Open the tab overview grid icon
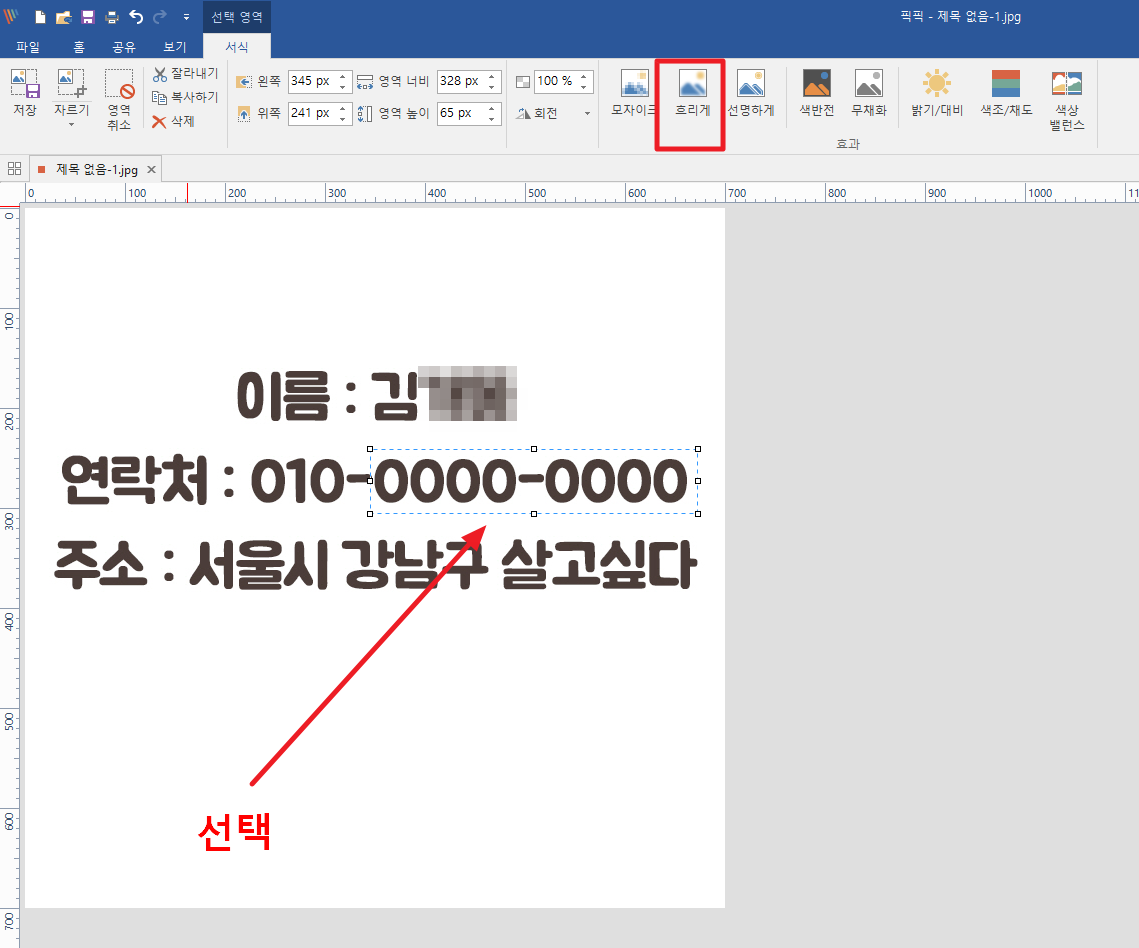The height and width of the screenshot is (948, 1139). click(14, 169)
